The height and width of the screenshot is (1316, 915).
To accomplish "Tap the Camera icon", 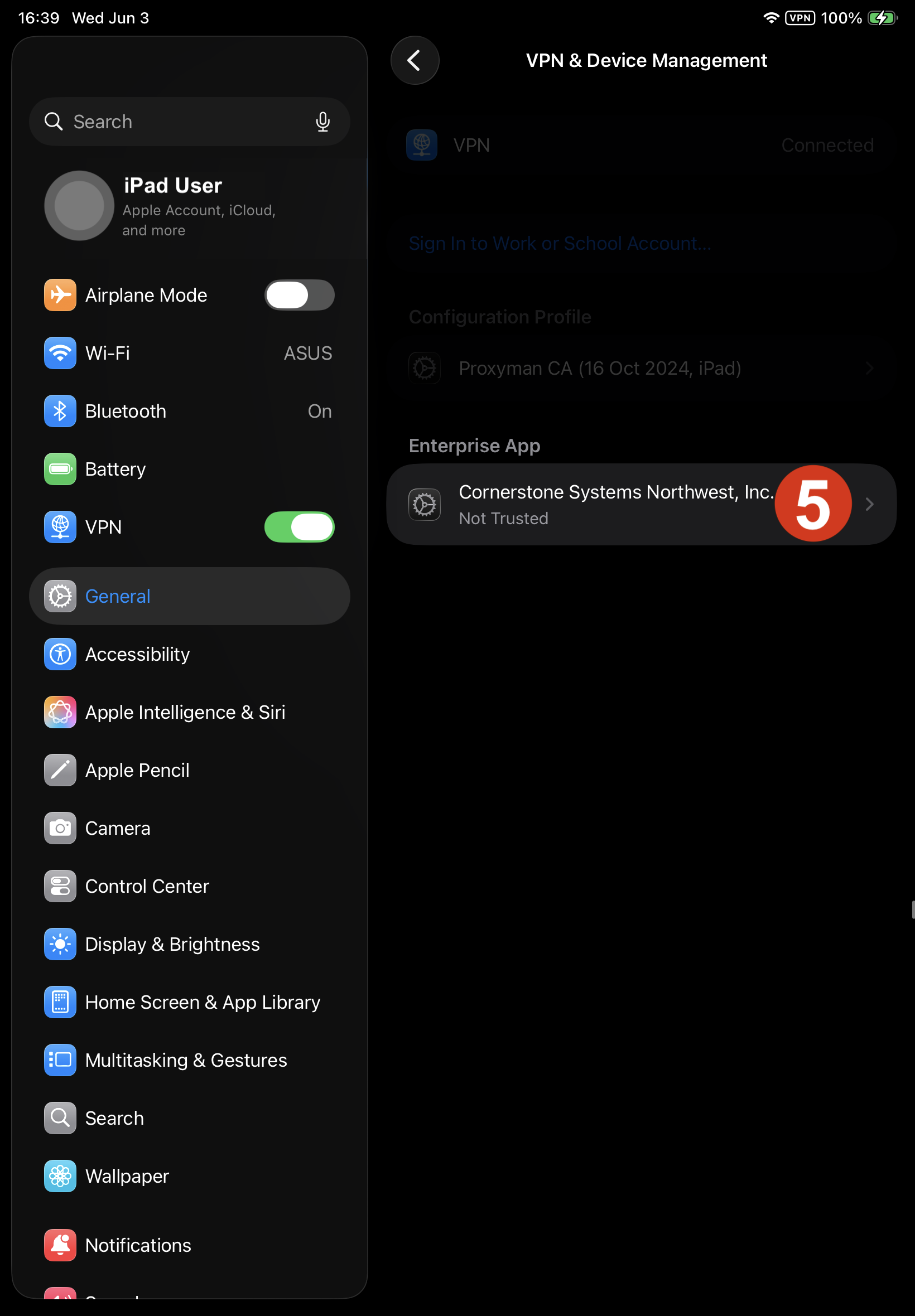I will (x=60, y=828).
